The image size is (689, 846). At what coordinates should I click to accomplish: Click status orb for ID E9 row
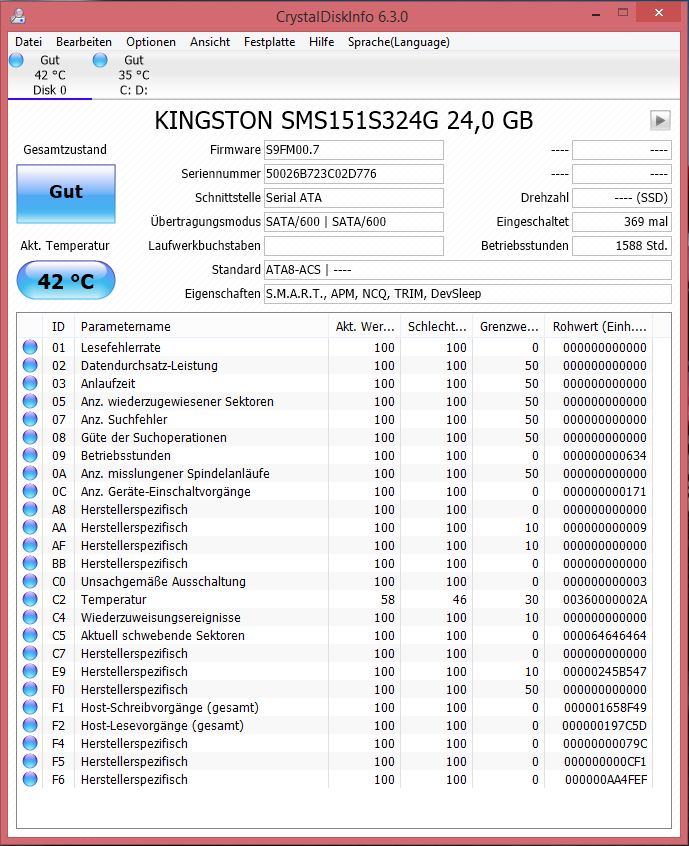(x=30, y=671)
